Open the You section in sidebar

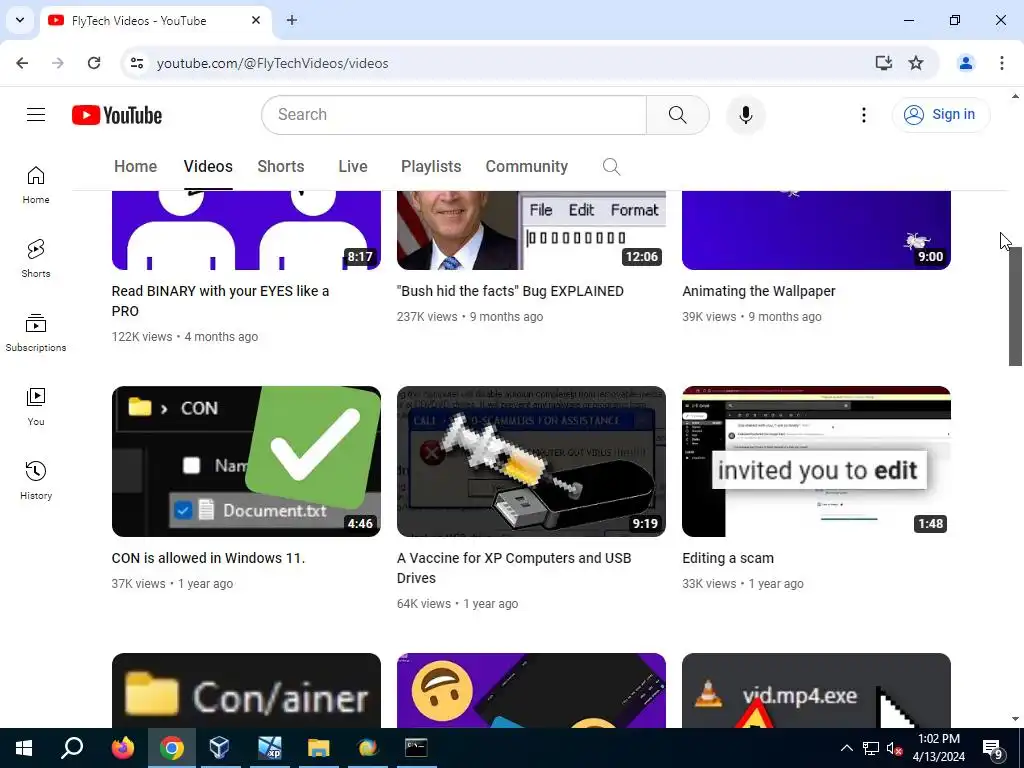pyautogui.click(x=36, y=407)
